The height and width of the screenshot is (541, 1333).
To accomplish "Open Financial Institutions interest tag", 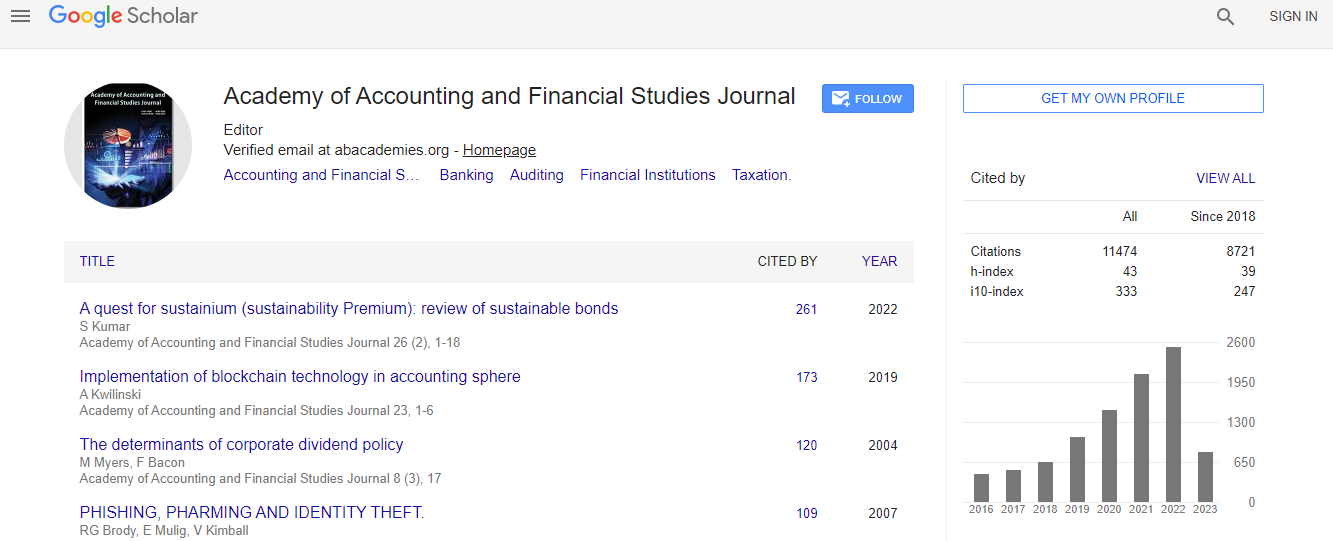I will [x=648, y=175].
